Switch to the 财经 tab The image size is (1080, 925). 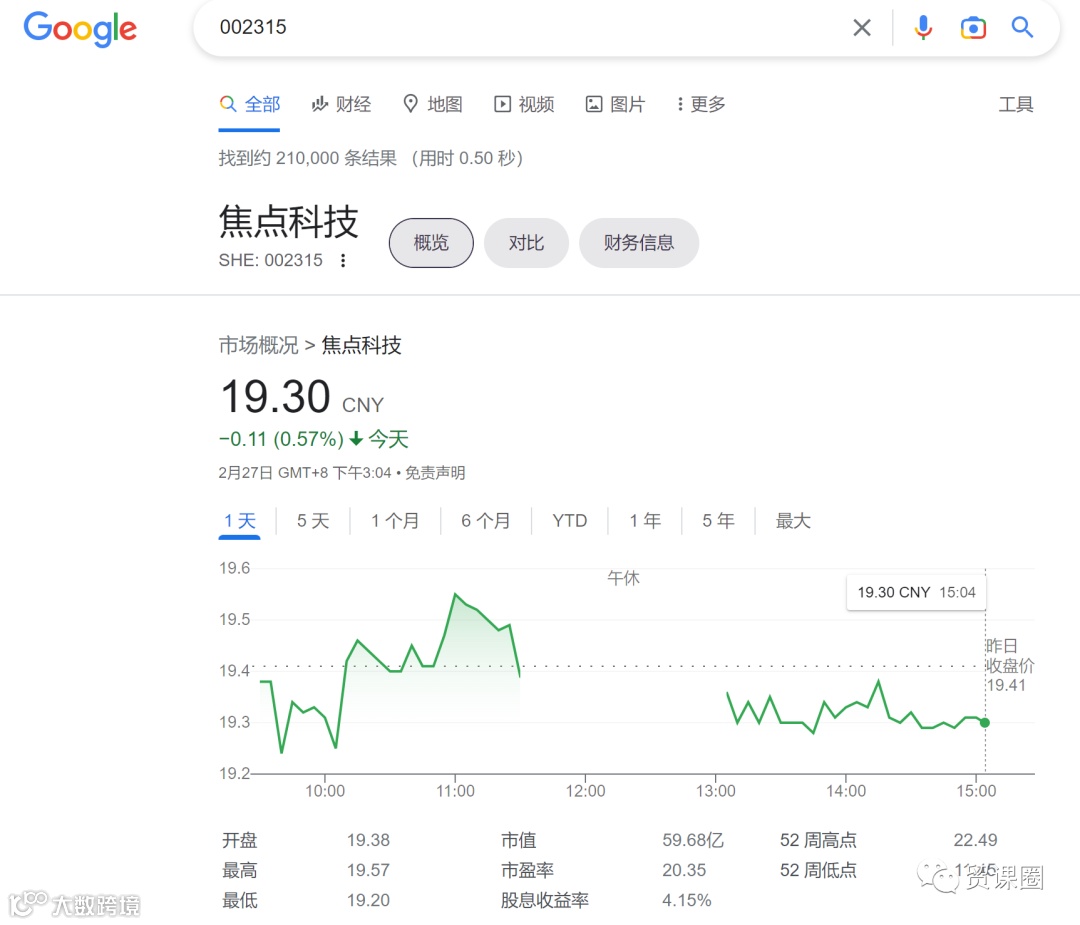pos(342,105)
